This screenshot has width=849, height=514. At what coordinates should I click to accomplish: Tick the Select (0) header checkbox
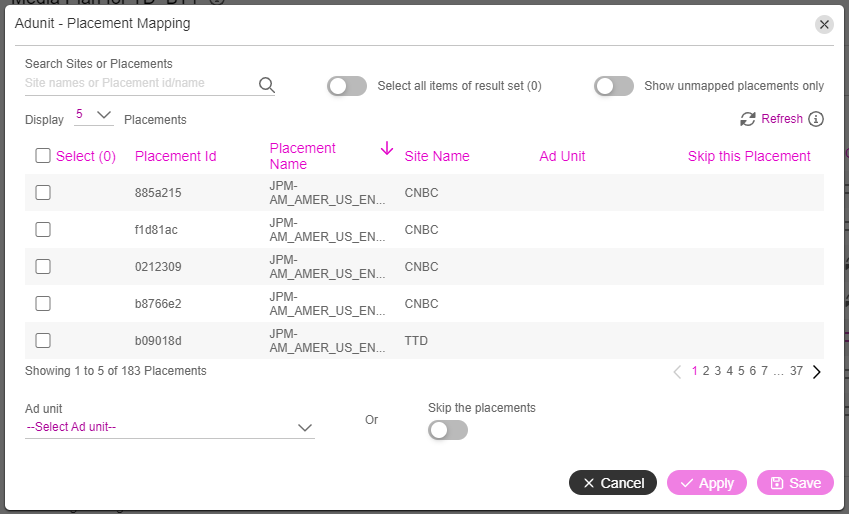pyautogui.click(x=43, y=156)
